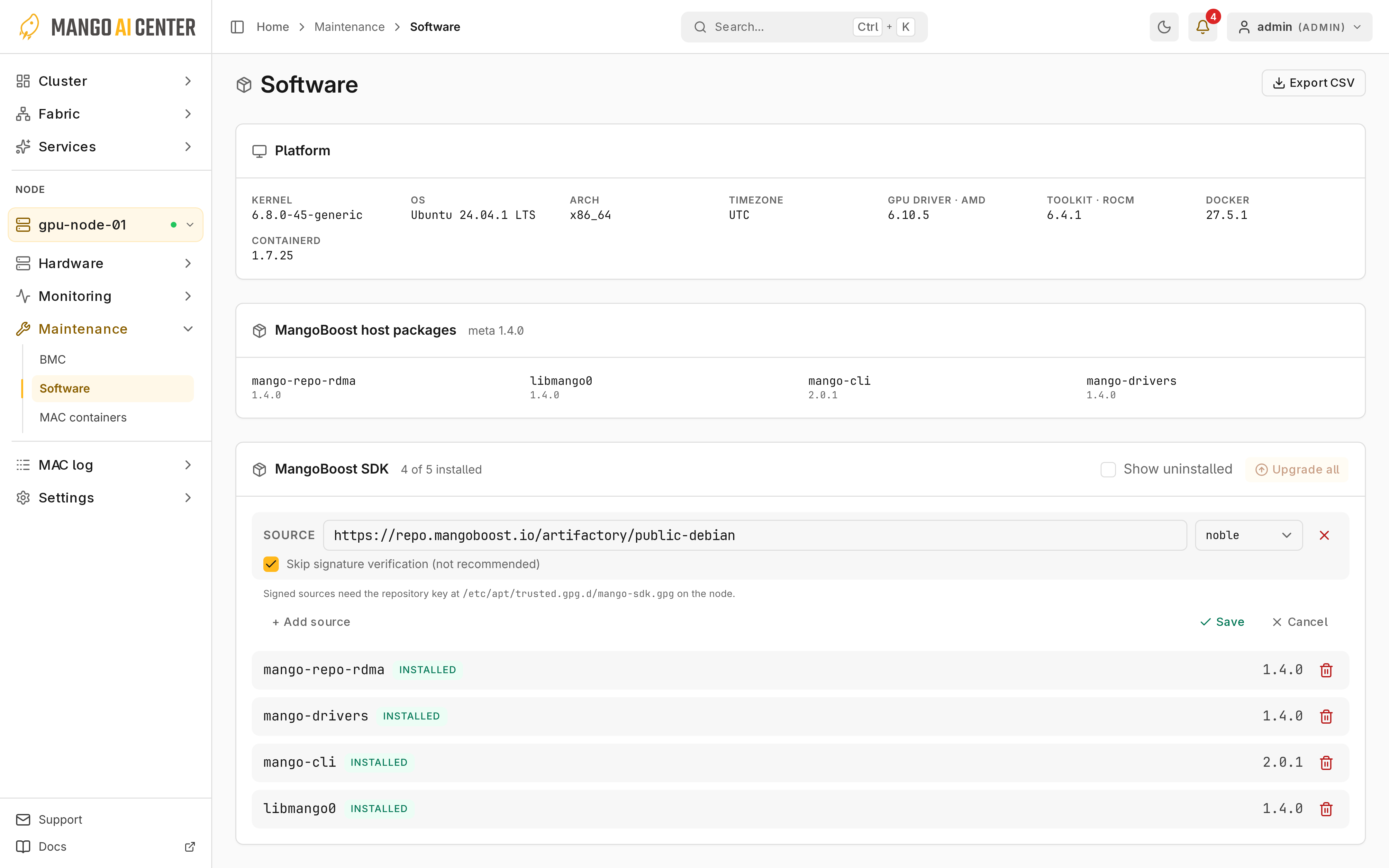
Task: Click the MangoBoost SDK package icon
Action: click(x=259, y=469)
